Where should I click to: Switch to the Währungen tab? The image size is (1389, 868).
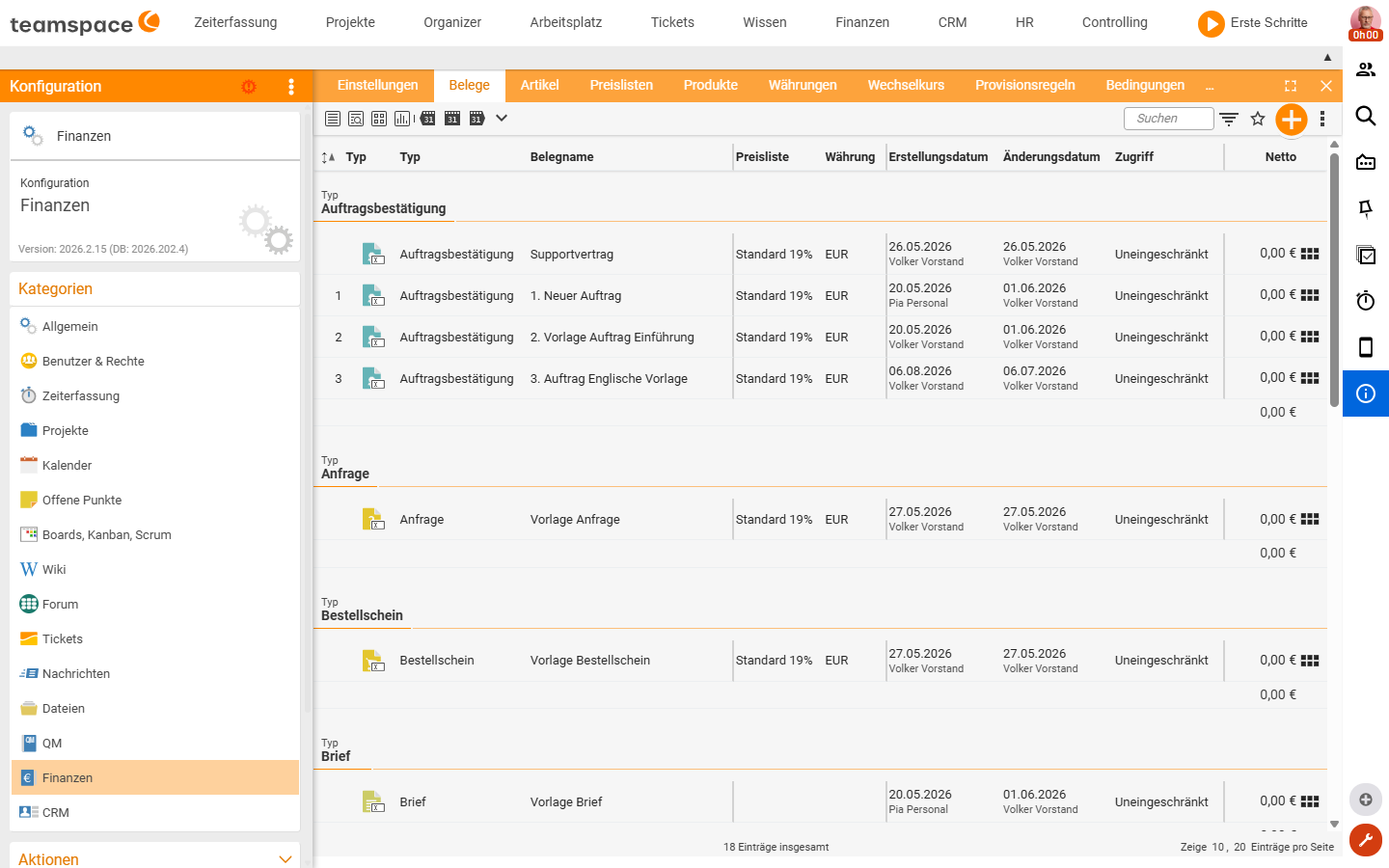pos(803,86)
